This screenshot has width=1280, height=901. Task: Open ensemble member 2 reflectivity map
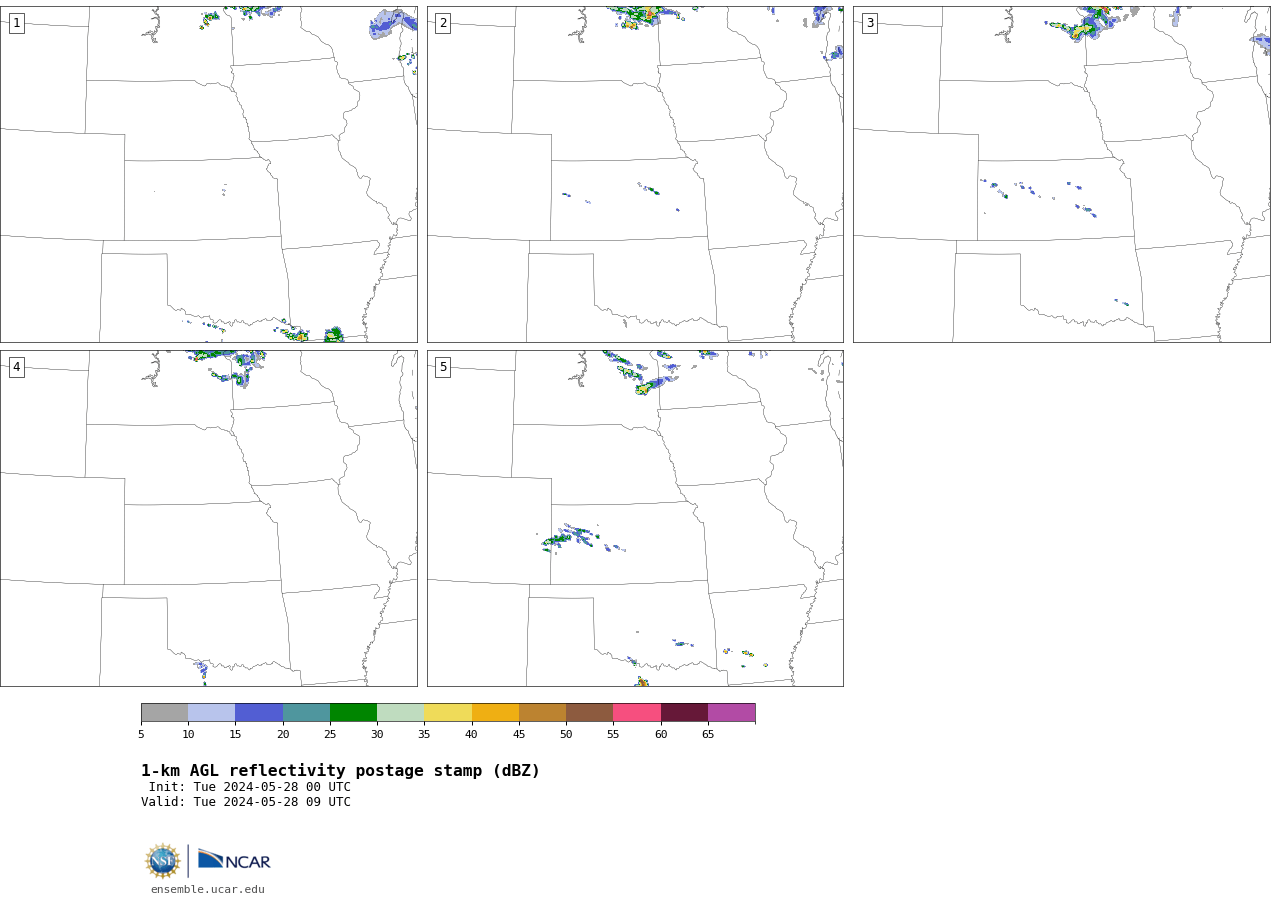click(x=635, y=175)
